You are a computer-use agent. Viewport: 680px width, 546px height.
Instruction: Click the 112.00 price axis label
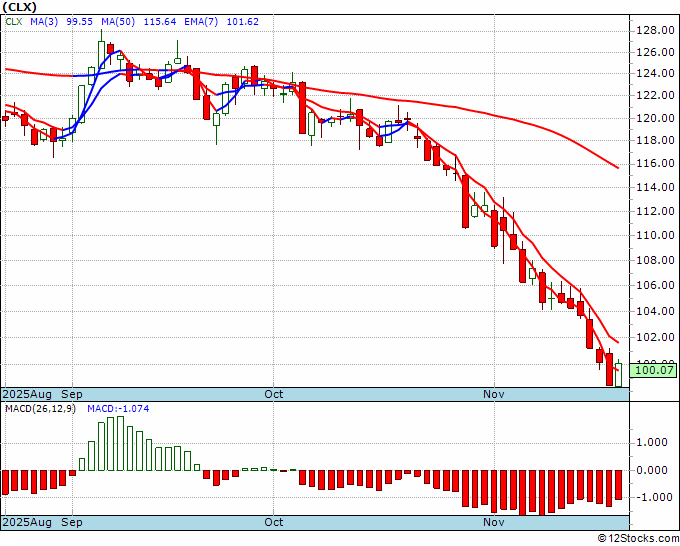click(655, 211)
